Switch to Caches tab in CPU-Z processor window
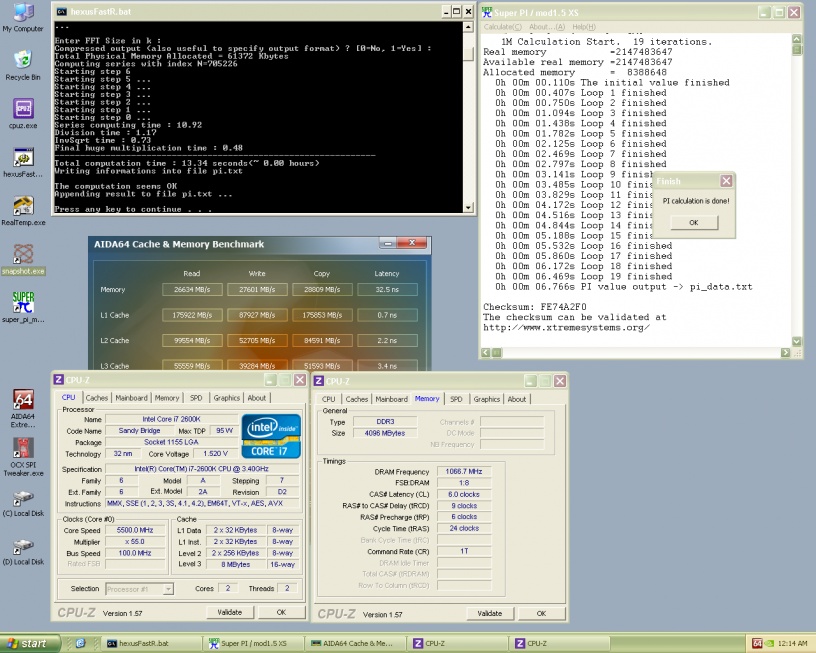The width and height of the screenshot is (816, 653). coord(97,398)
